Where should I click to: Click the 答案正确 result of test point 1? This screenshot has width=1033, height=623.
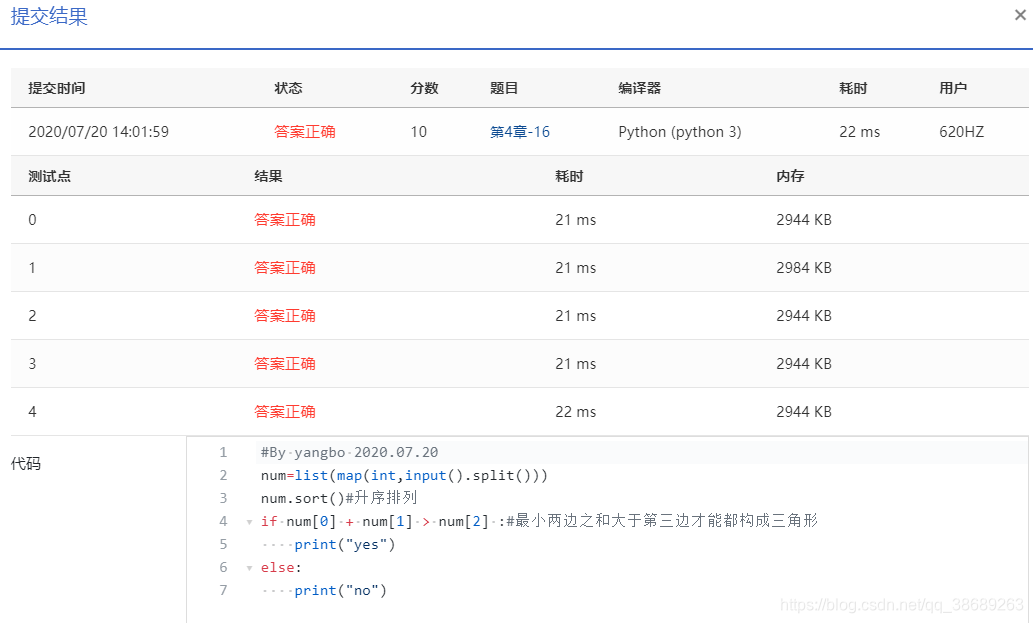pyautogui.click(x=285, y=268)
